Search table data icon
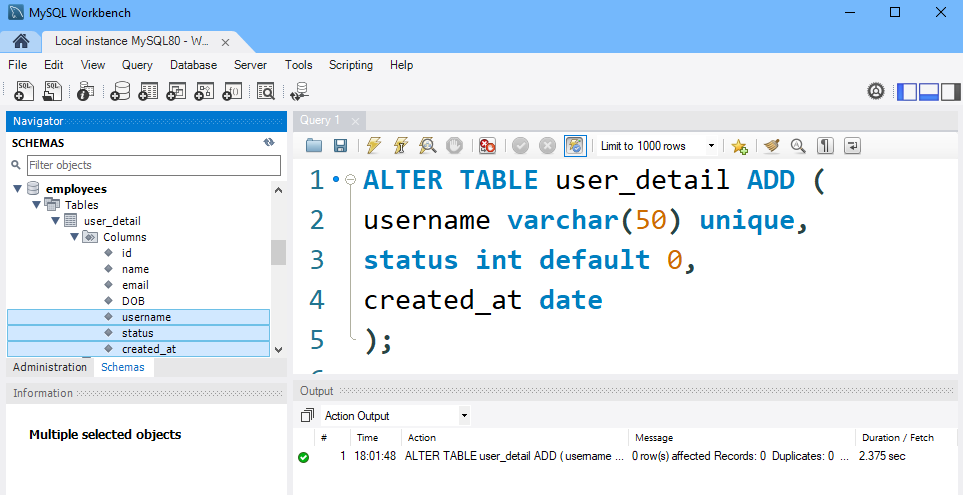The height and width of the screenshot is (495, 963). pyautogui.click(x=266, y=91)
